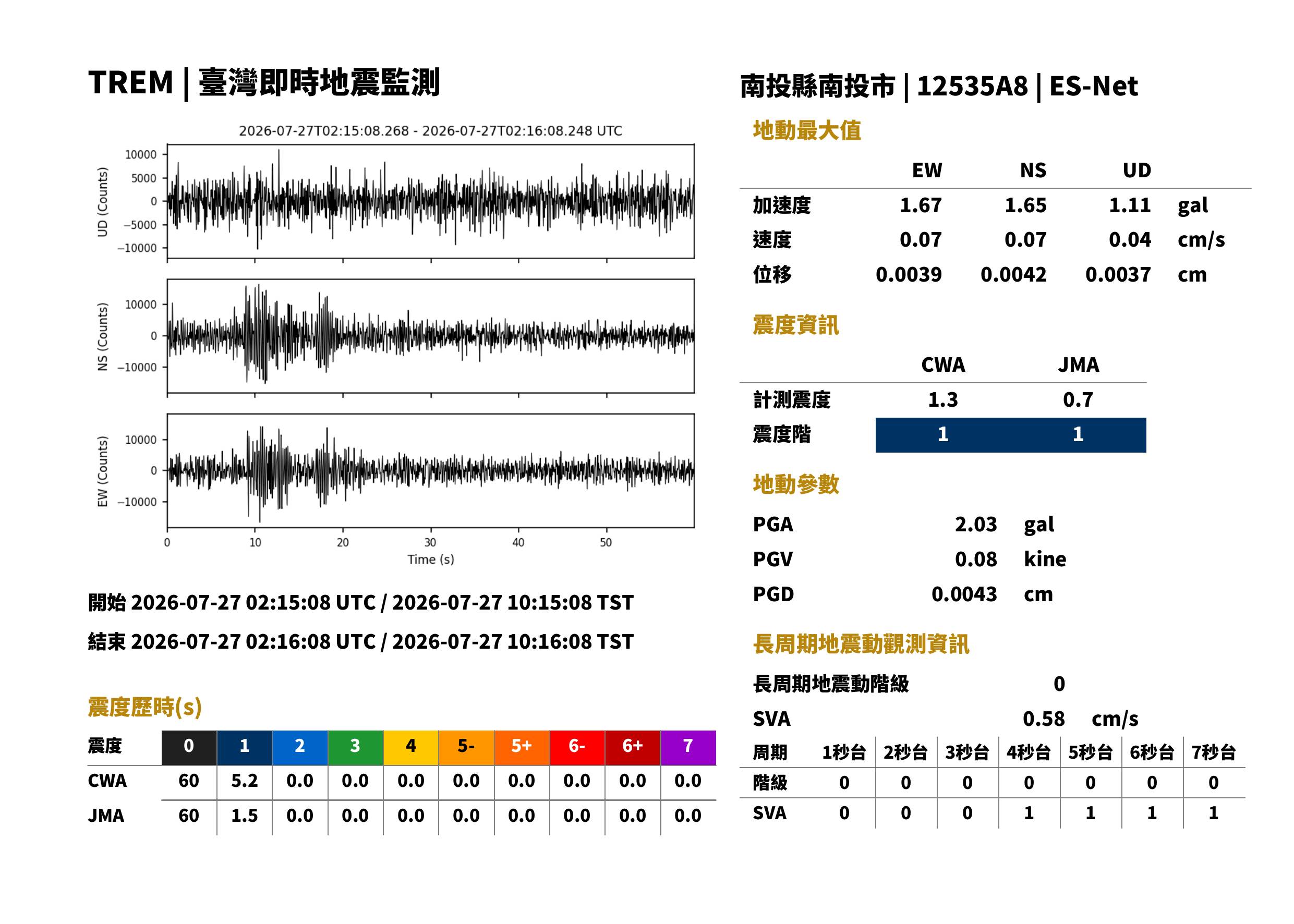The width and height of the screenshot is (1294, 924).
Task: Click the SVA value 0.58
Action: (1044, 719)
